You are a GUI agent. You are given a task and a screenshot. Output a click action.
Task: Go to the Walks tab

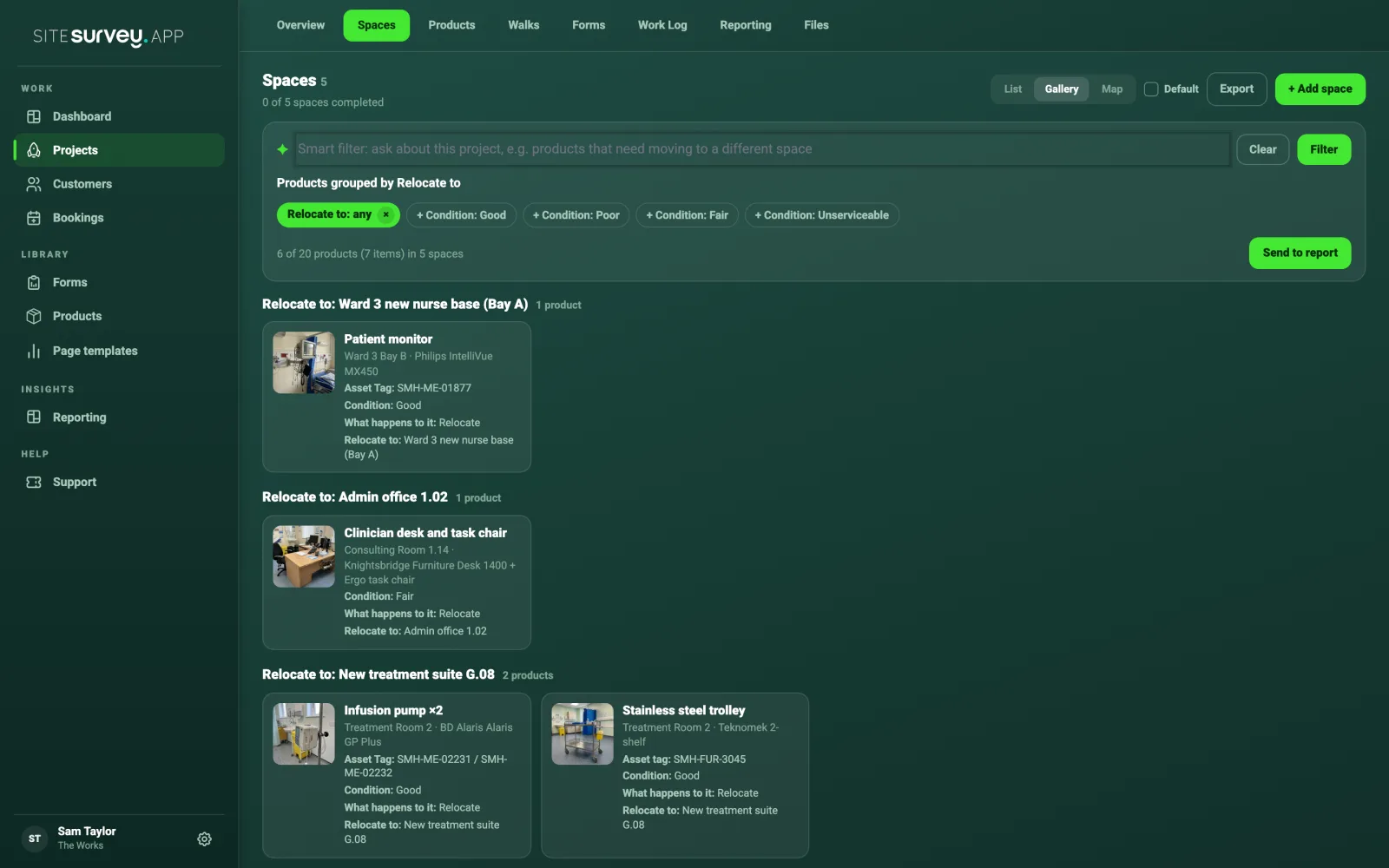[523, 25]
